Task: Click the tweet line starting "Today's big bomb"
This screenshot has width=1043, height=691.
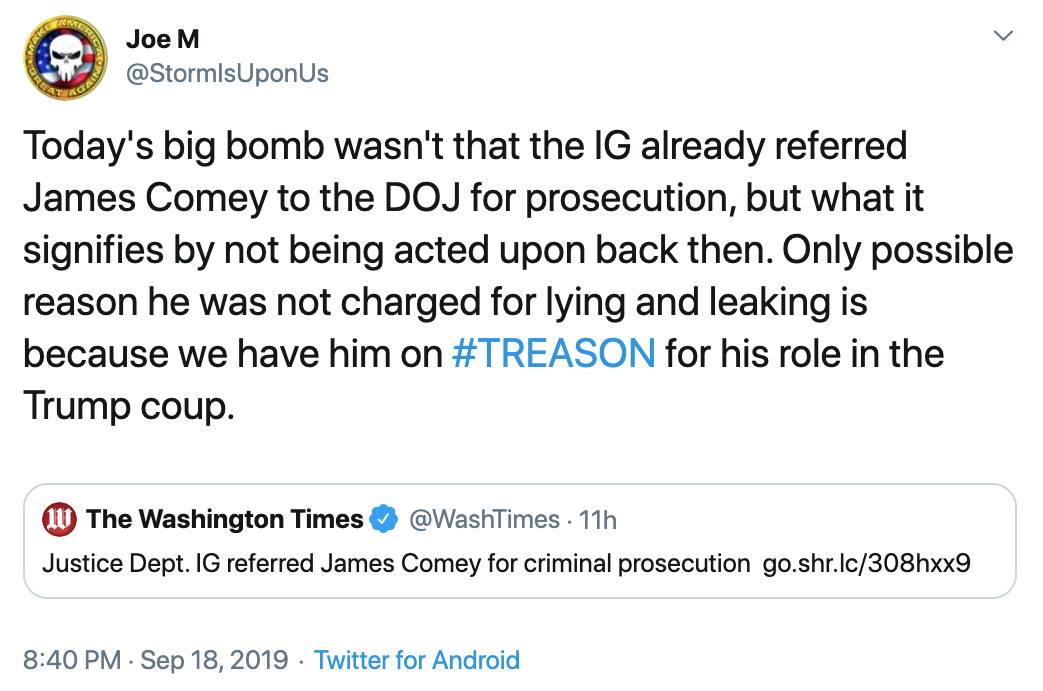Action: pos(464,147)
